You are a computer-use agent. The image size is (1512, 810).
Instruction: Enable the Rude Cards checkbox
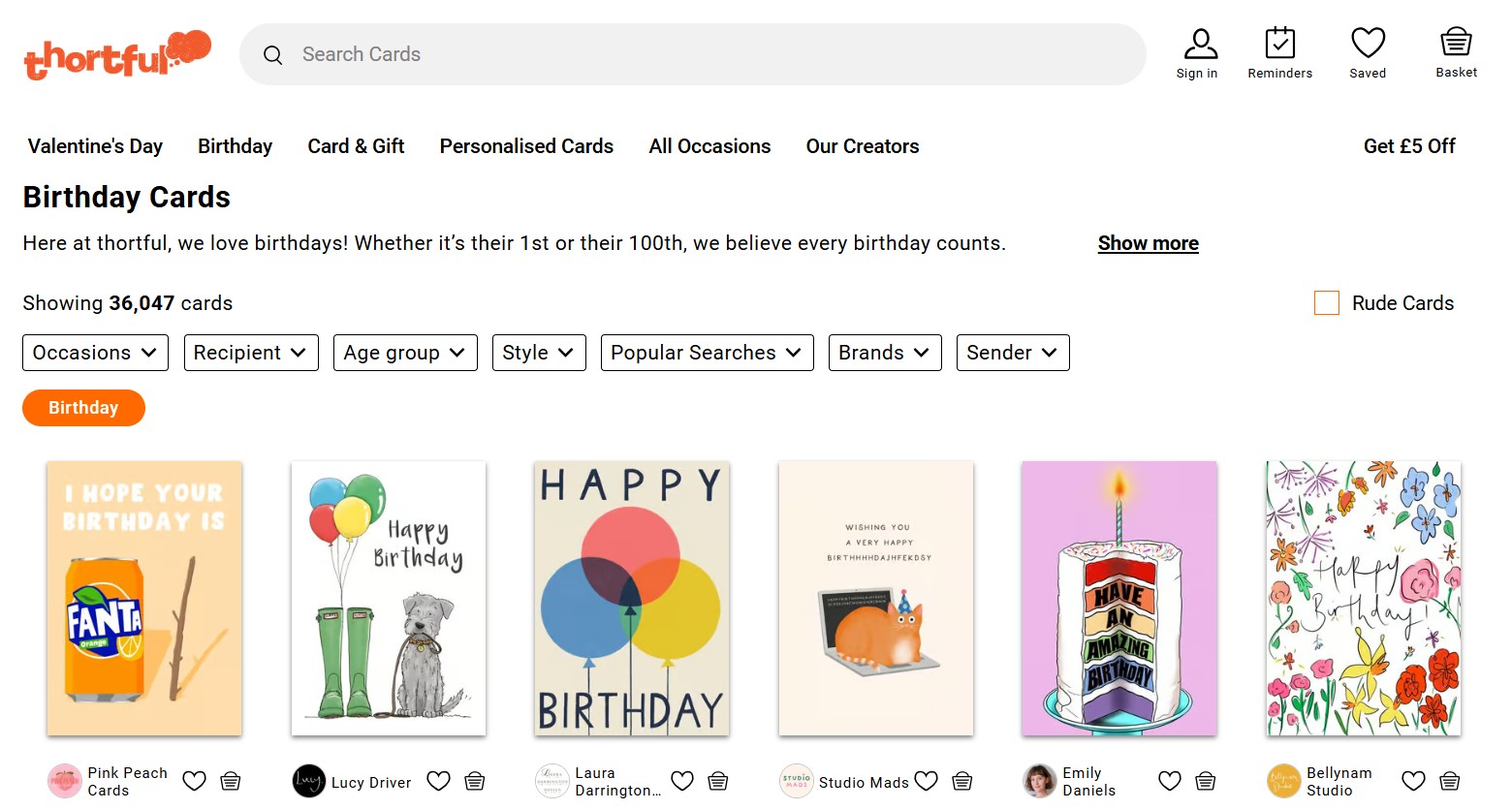[1327, 302]
